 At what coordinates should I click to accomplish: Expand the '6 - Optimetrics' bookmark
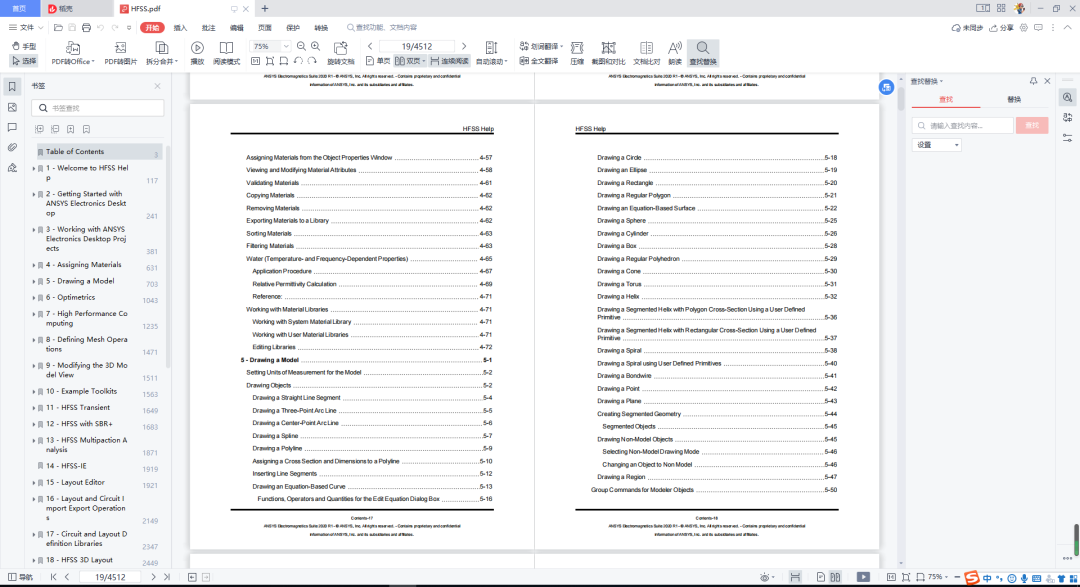(33, 298)
